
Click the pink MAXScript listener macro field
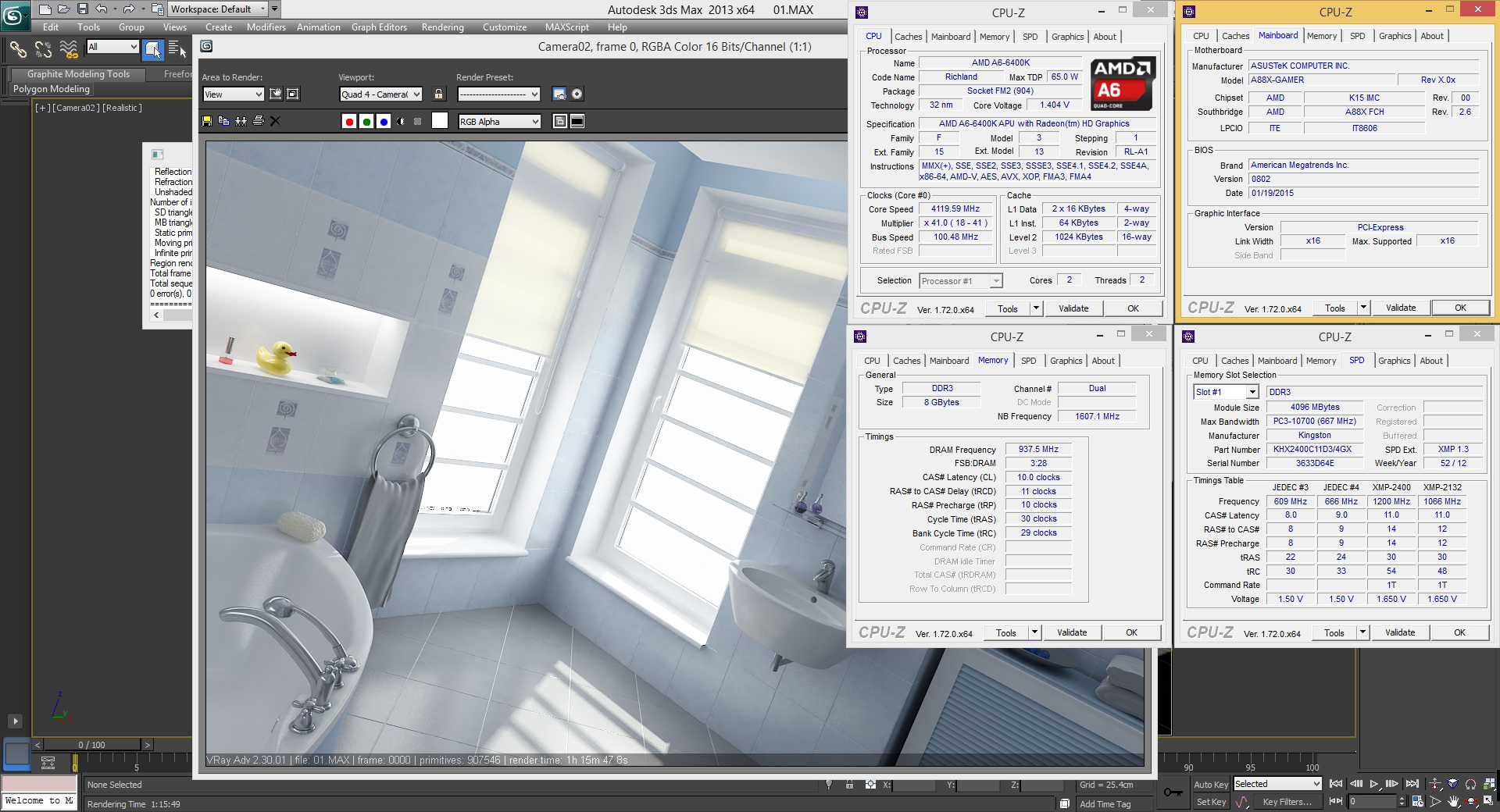(39, 784)
